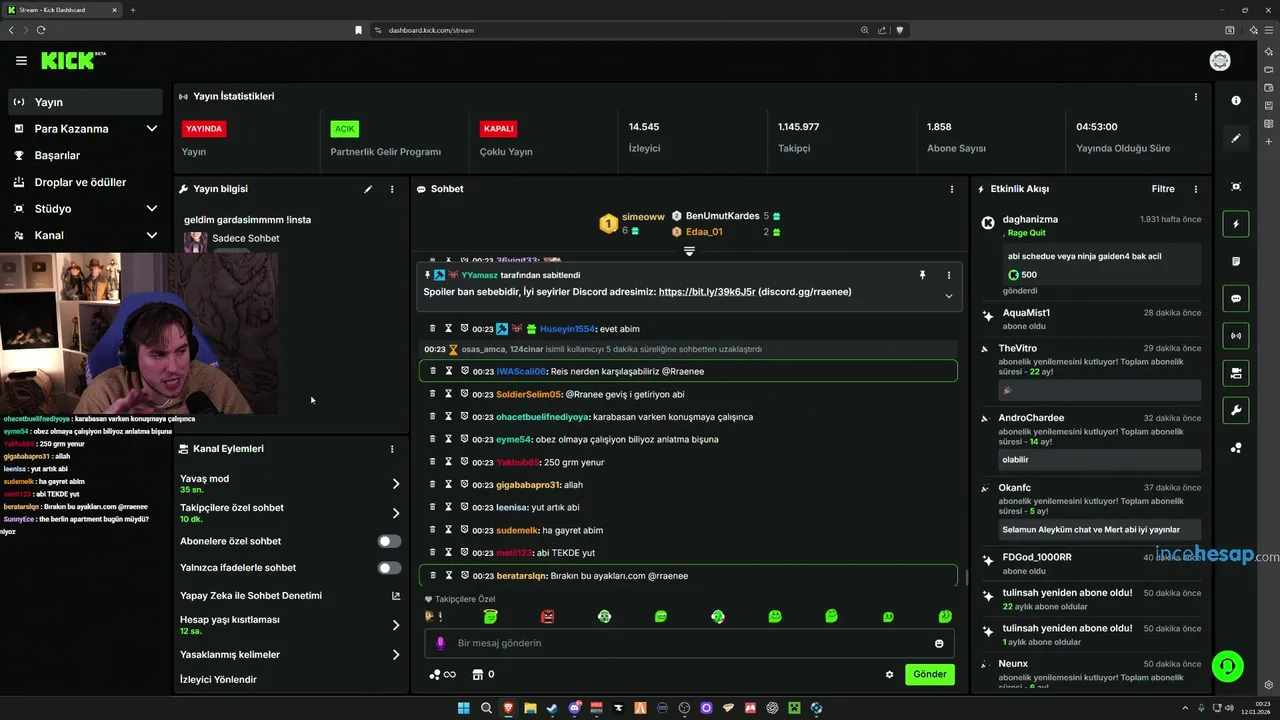Click the Filtre button in Etkinlik Akışı
The height and width of the screenshot is (720, 1280).
(x=1162, y=189)
